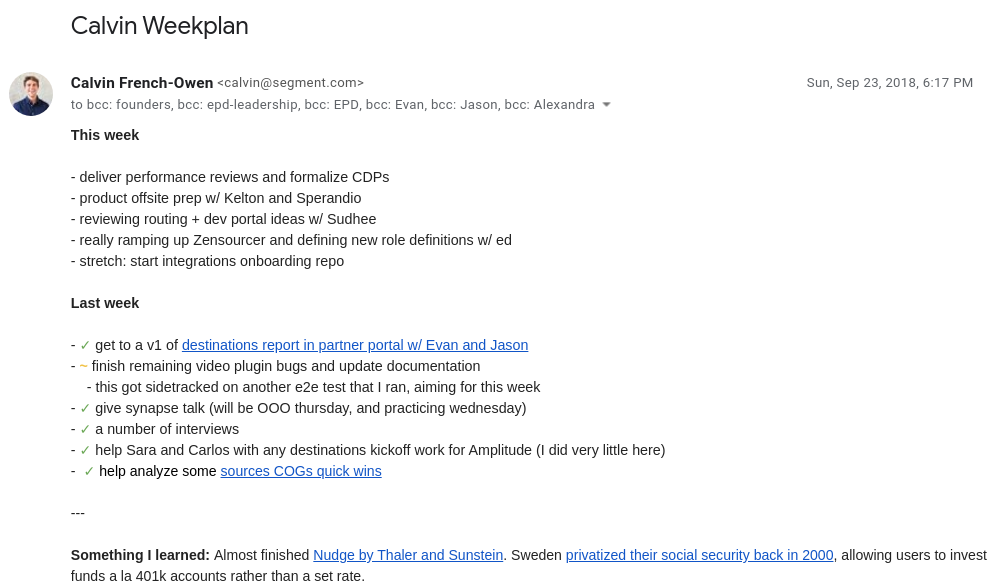
Task: Open the destinations report in partner portal link
Action: 355,345
